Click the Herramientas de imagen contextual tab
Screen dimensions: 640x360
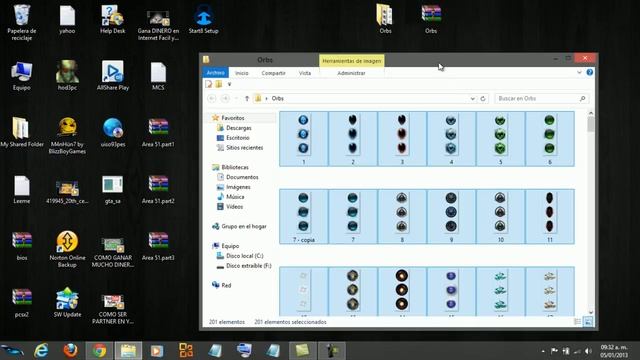[351, 61]
